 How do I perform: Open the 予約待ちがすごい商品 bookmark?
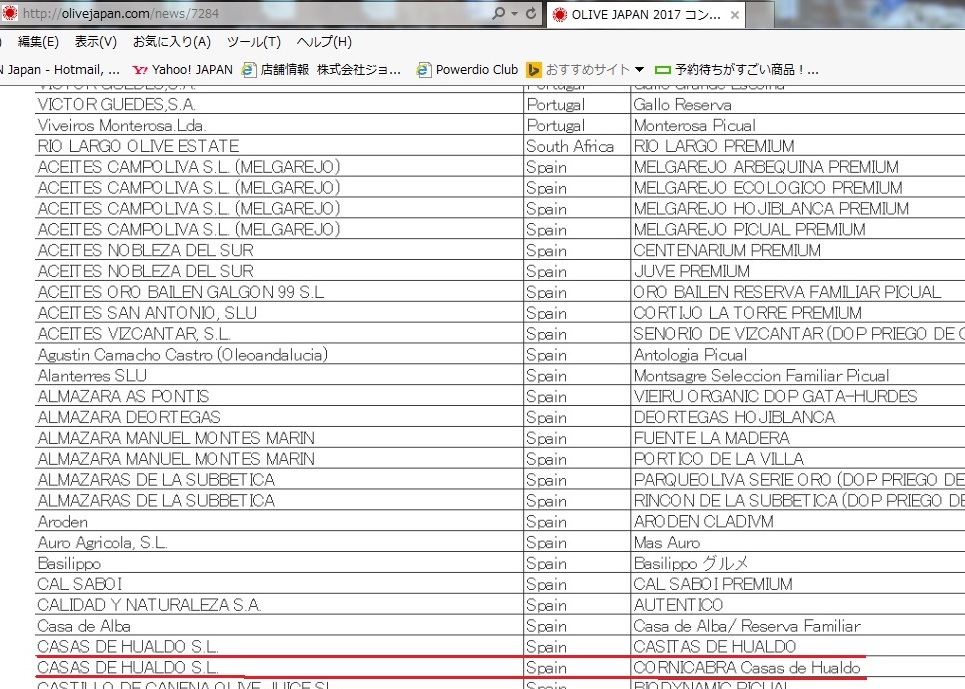(x=737, y=70)
